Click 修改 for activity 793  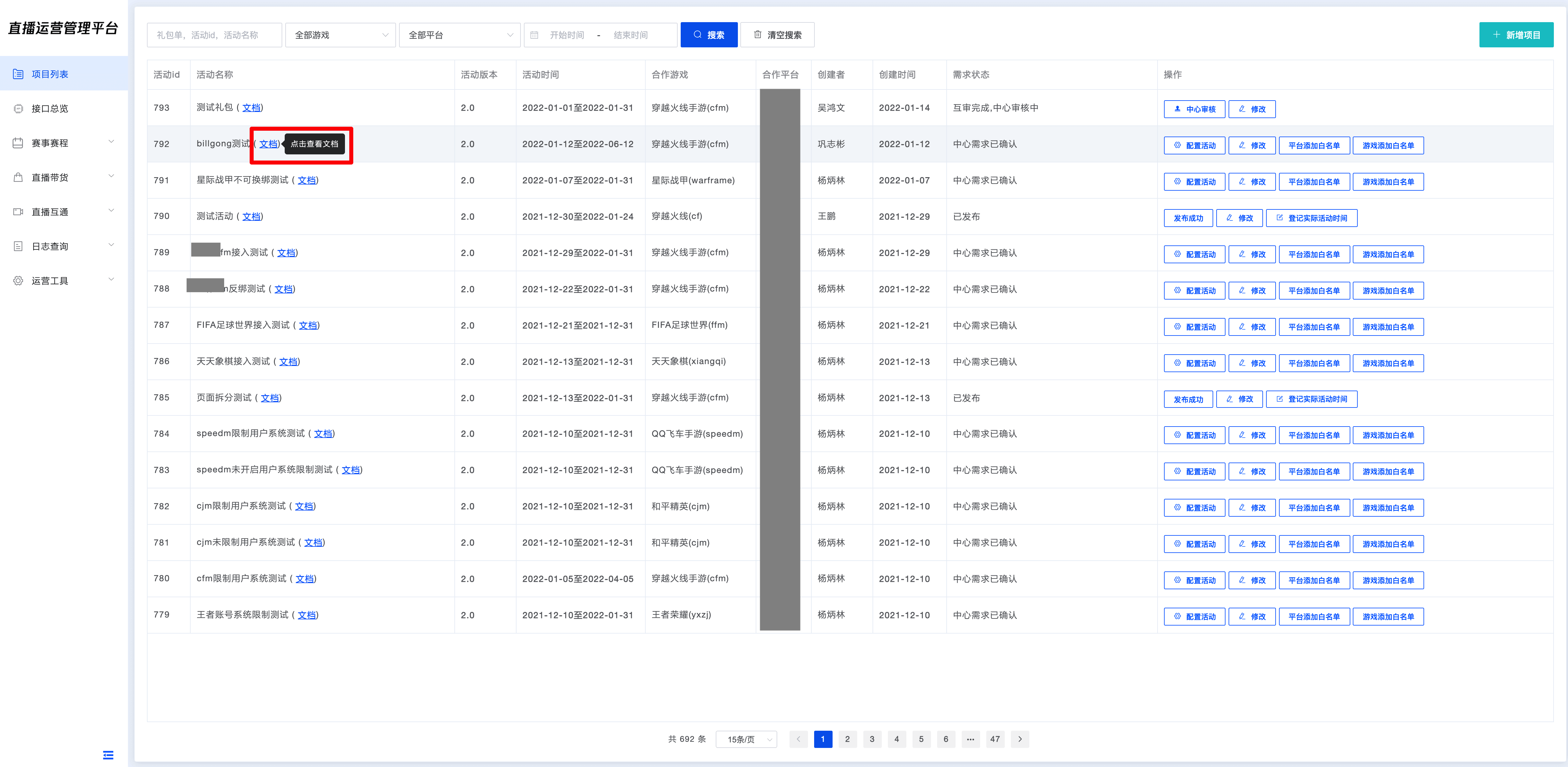(x=1252, y=109)
